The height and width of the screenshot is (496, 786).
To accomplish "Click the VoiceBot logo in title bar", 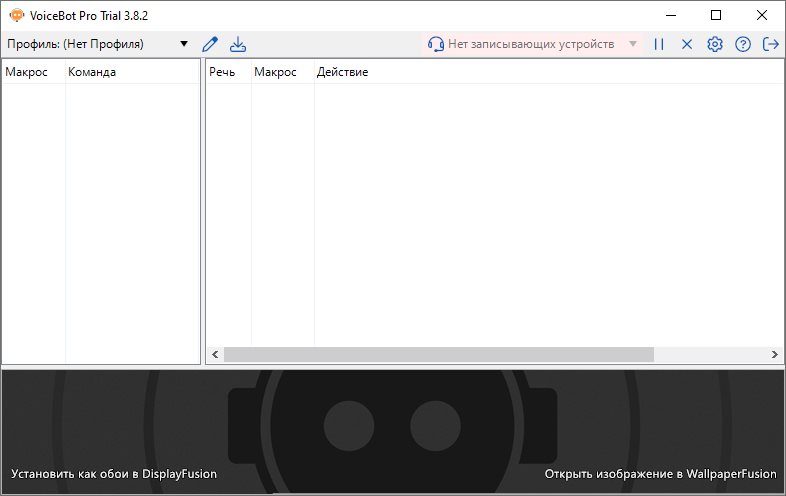I will pos(17,16).
